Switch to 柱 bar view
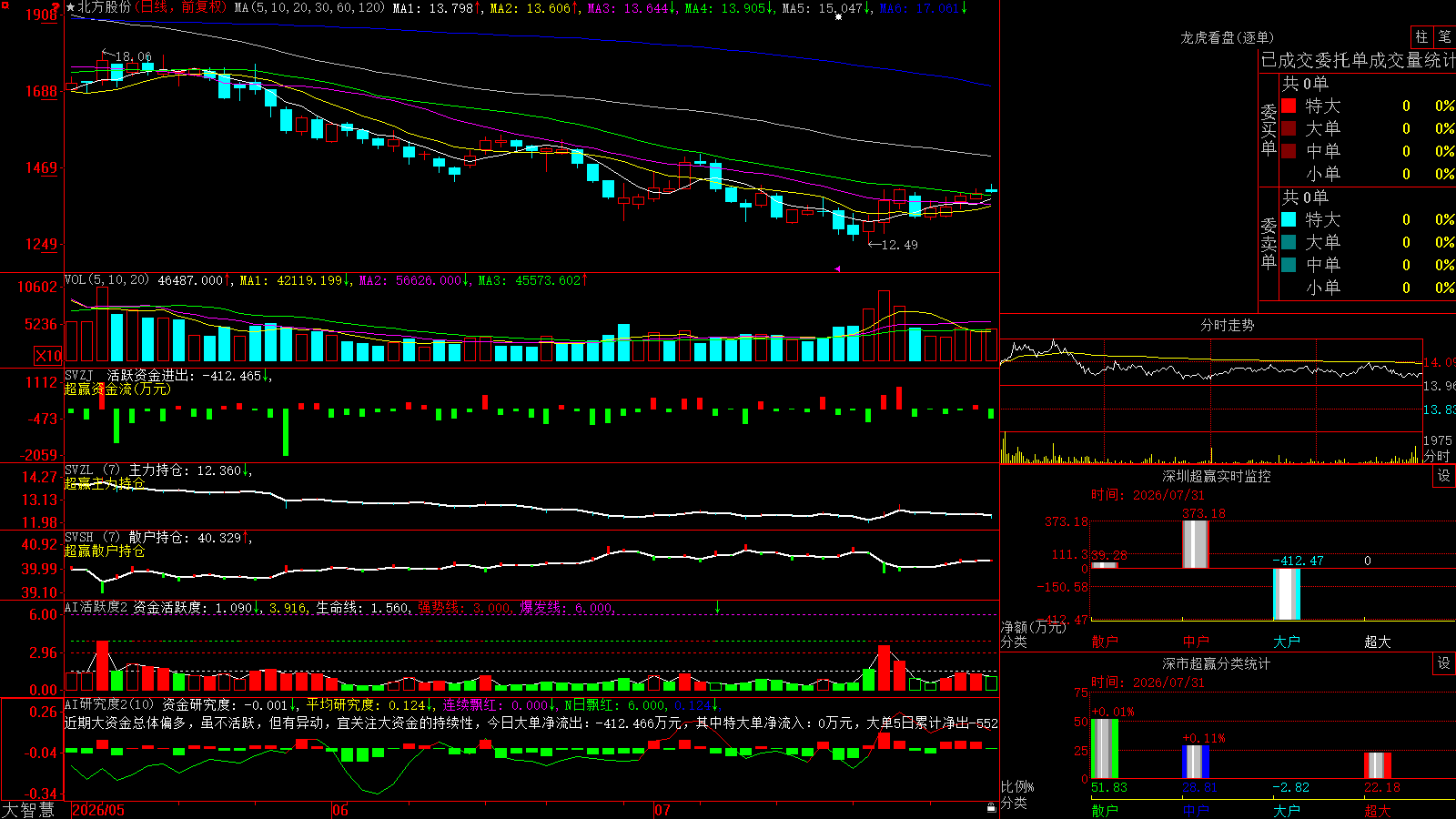The height and width of the screenshot is (819, 1456). 1421,36
